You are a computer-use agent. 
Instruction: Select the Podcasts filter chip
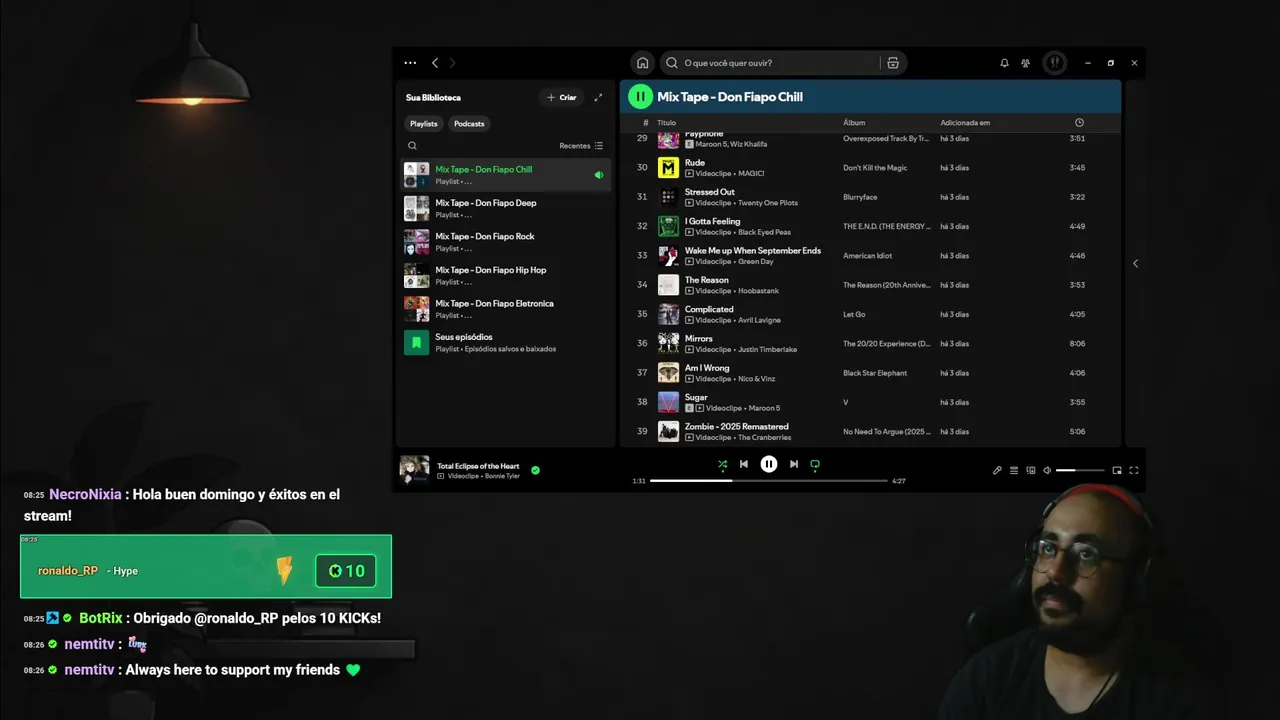(469, 124)
